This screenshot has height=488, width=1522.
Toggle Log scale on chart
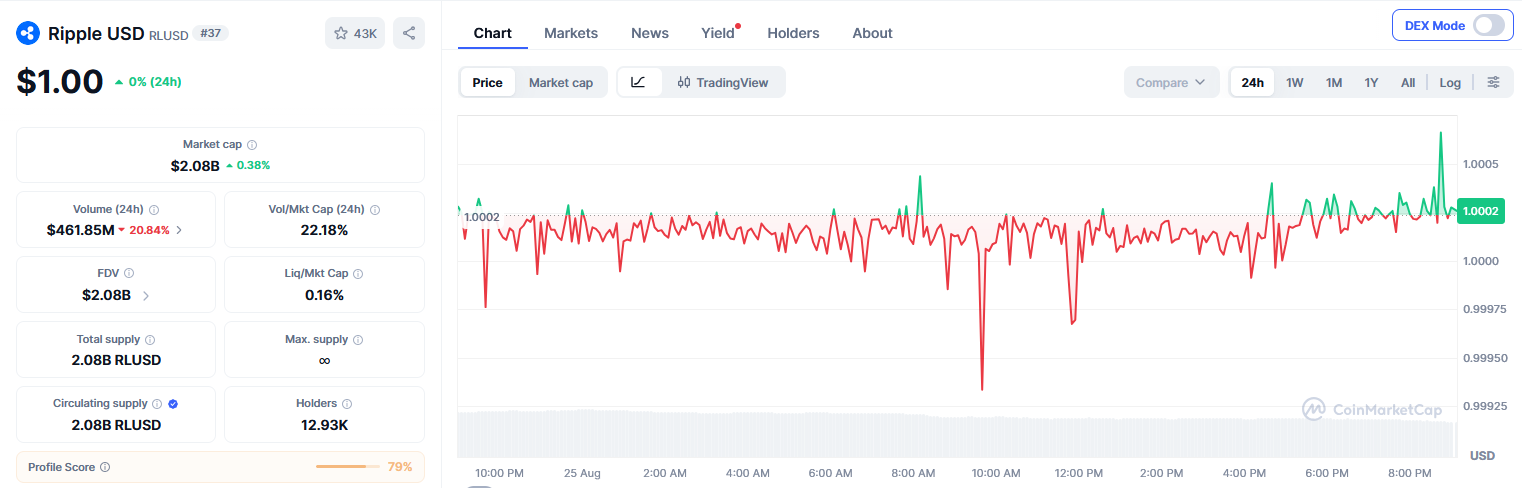1450,82
